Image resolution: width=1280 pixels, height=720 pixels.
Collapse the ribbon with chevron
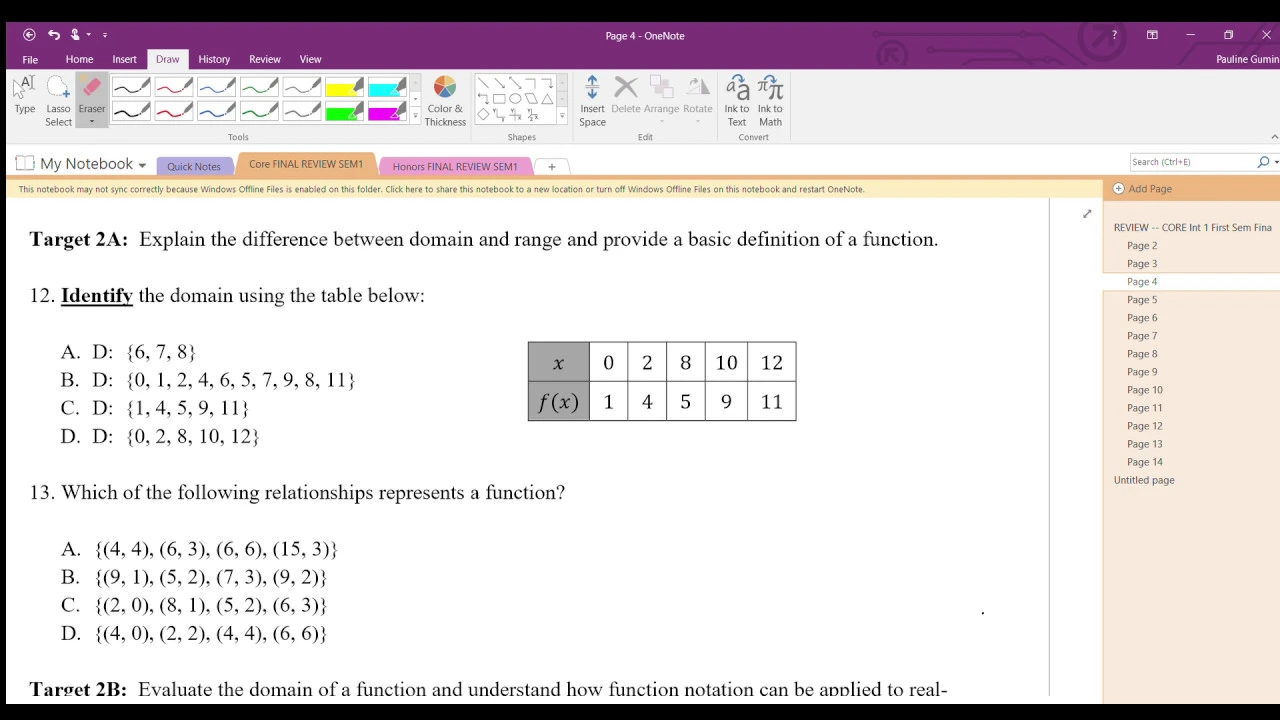tap(1274, 137)
